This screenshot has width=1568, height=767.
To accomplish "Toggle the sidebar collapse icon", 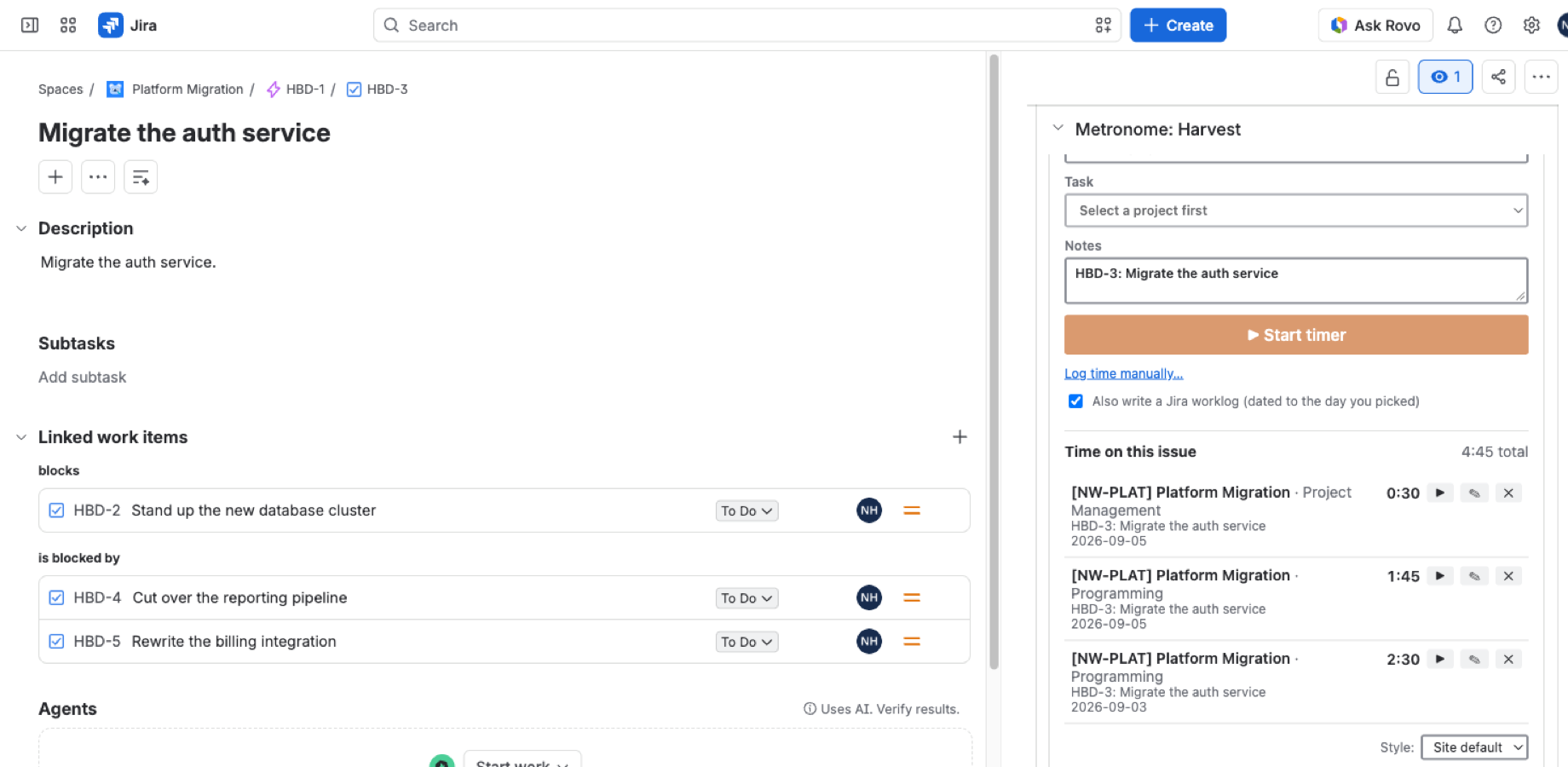I will click(x=30, y=26).
